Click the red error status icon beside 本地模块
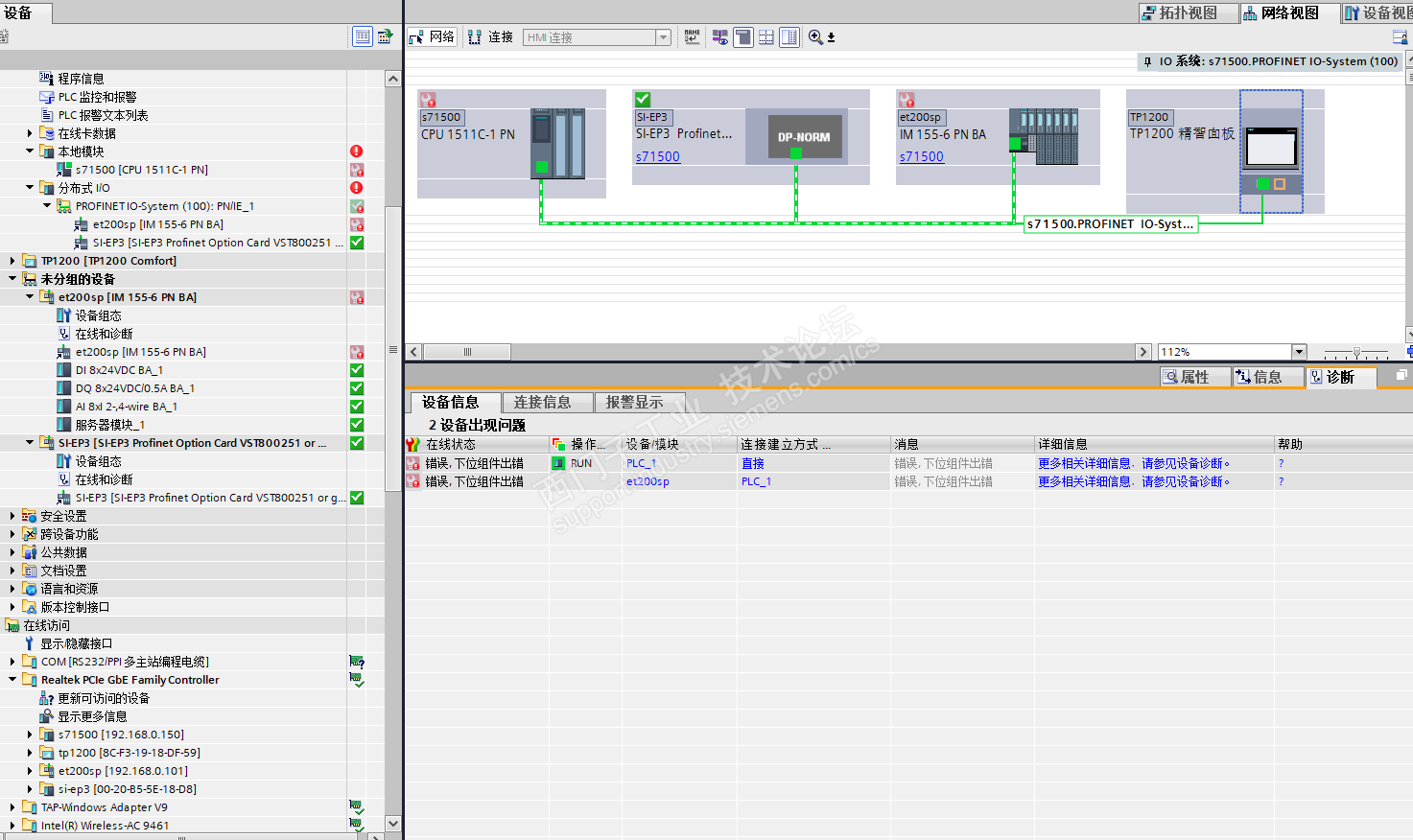This screenshot has height=840, width=1413. [357, 152]
